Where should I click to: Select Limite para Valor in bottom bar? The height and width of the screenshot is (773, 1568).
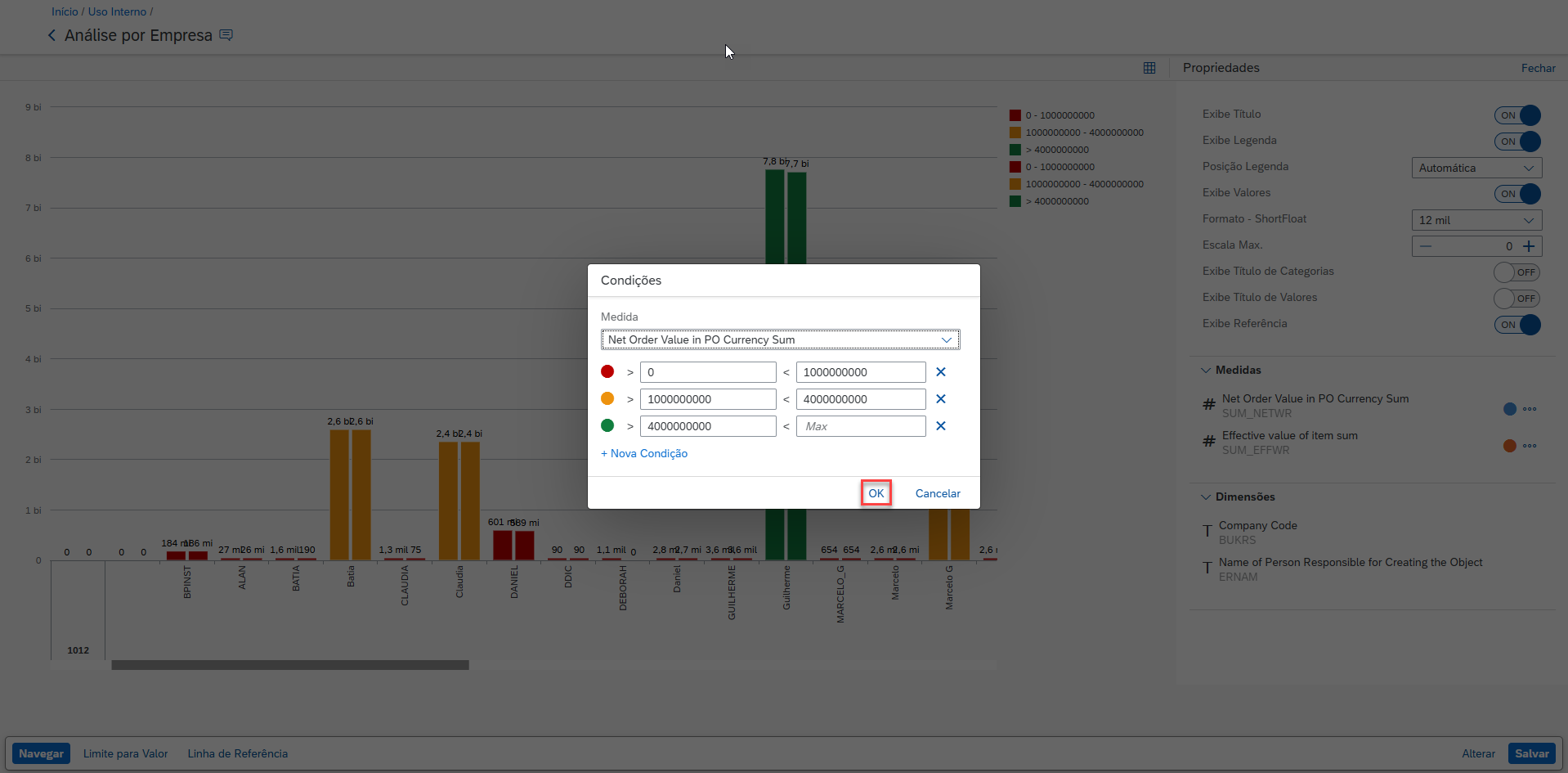[125, 753]
